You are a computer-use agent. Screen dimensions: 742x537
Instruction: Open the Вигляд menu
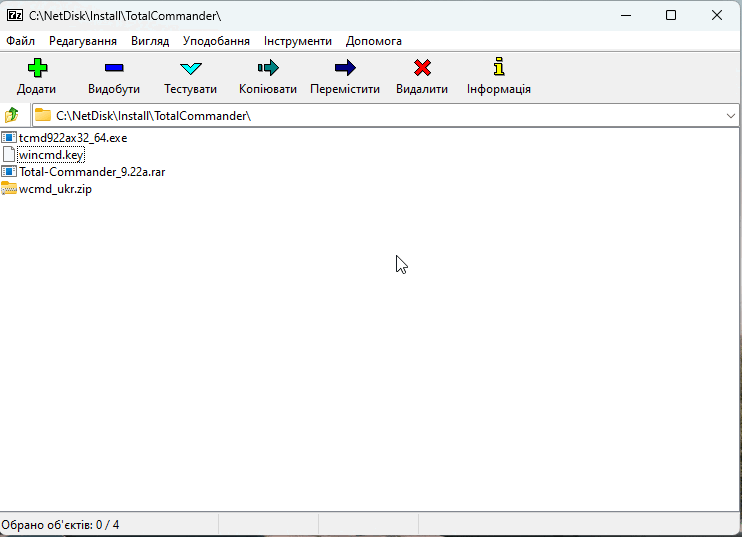150,41
